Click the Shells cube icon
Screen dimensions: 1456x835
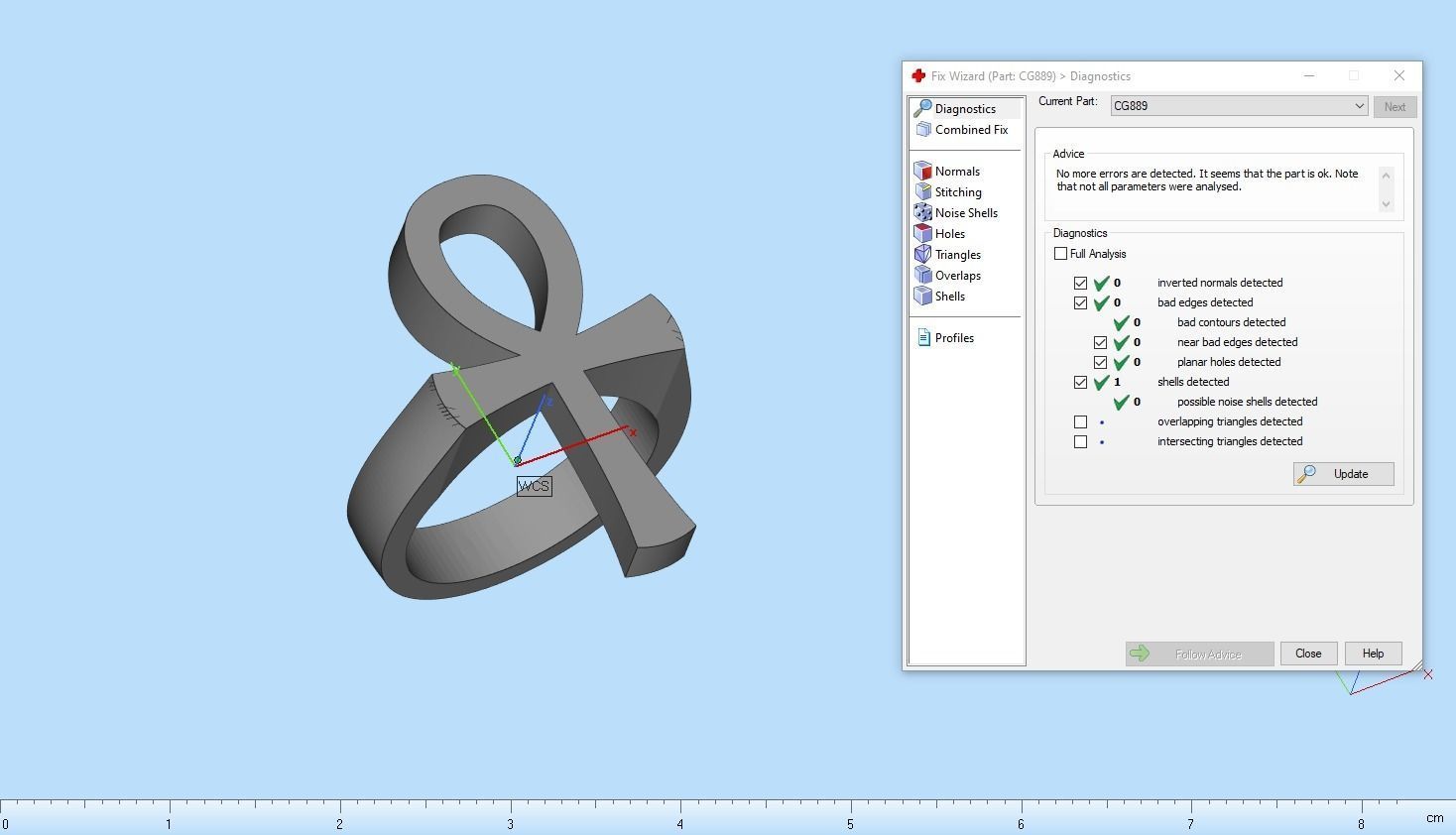tap(923, 297)
